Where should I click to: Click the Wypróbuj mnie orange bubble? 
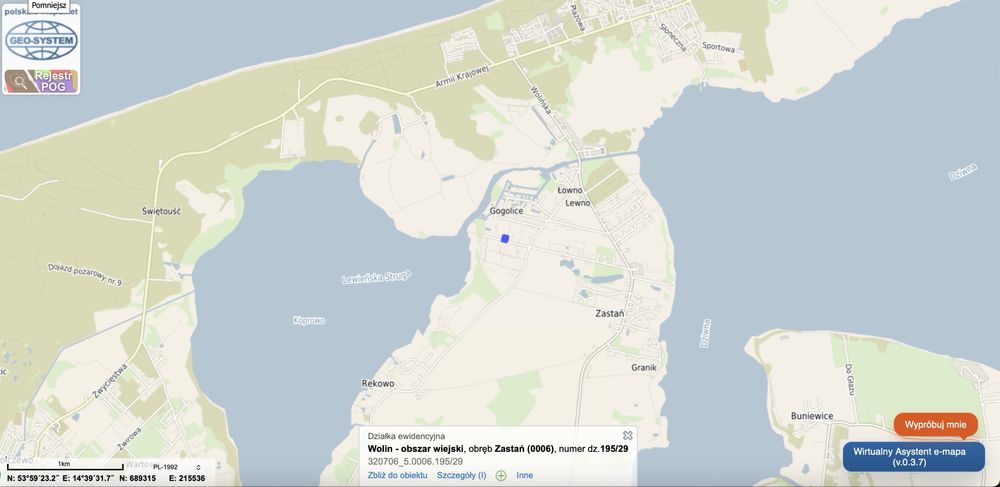click(936, 425)
